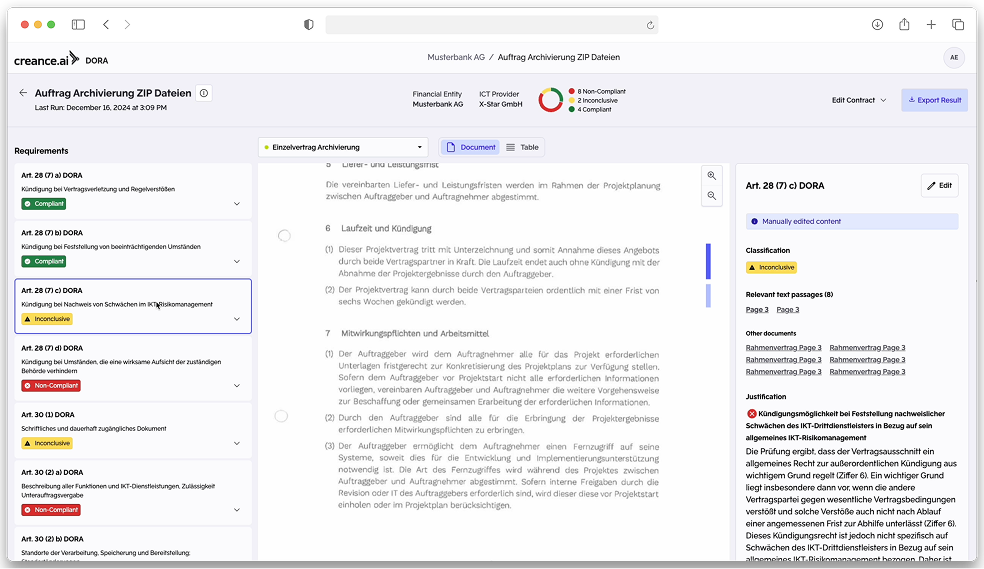Expand the Art. 30 (1) DORA card
The image size is (984, 569).
click(x=237, y=444)
